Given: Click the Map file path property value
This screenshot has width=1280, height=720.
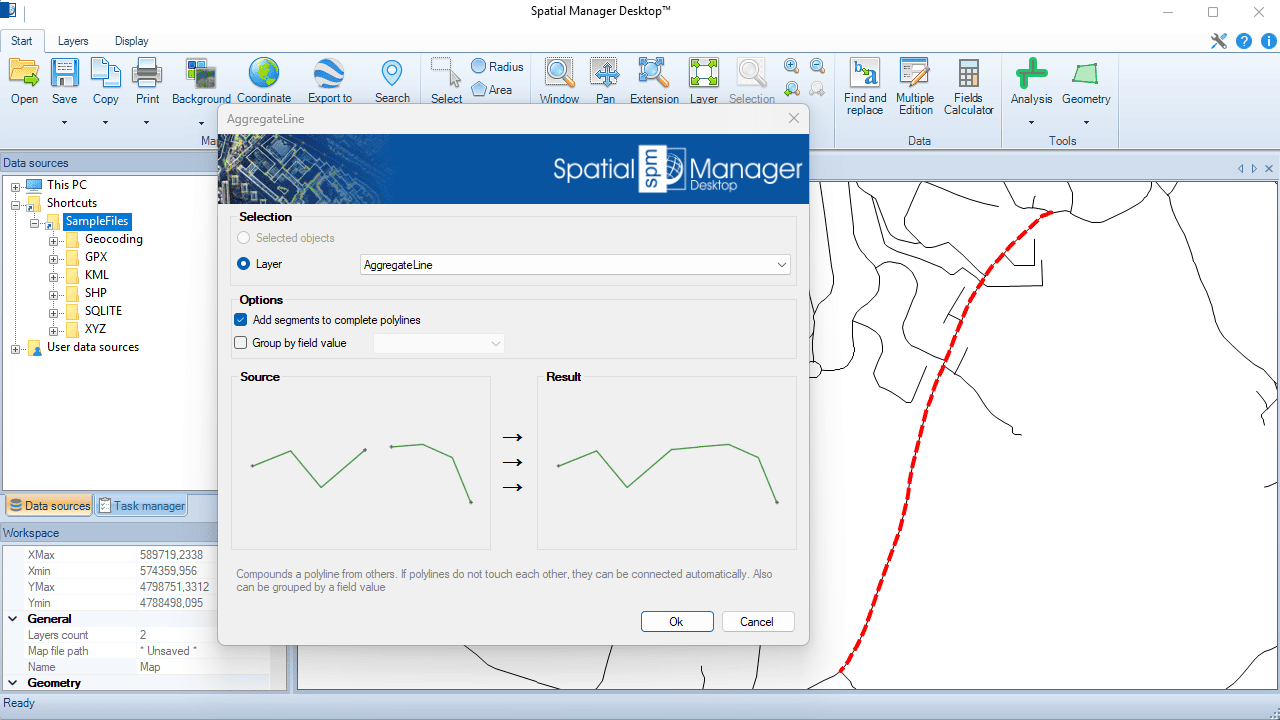Looking at the screenshot, I should pos(168,651).
